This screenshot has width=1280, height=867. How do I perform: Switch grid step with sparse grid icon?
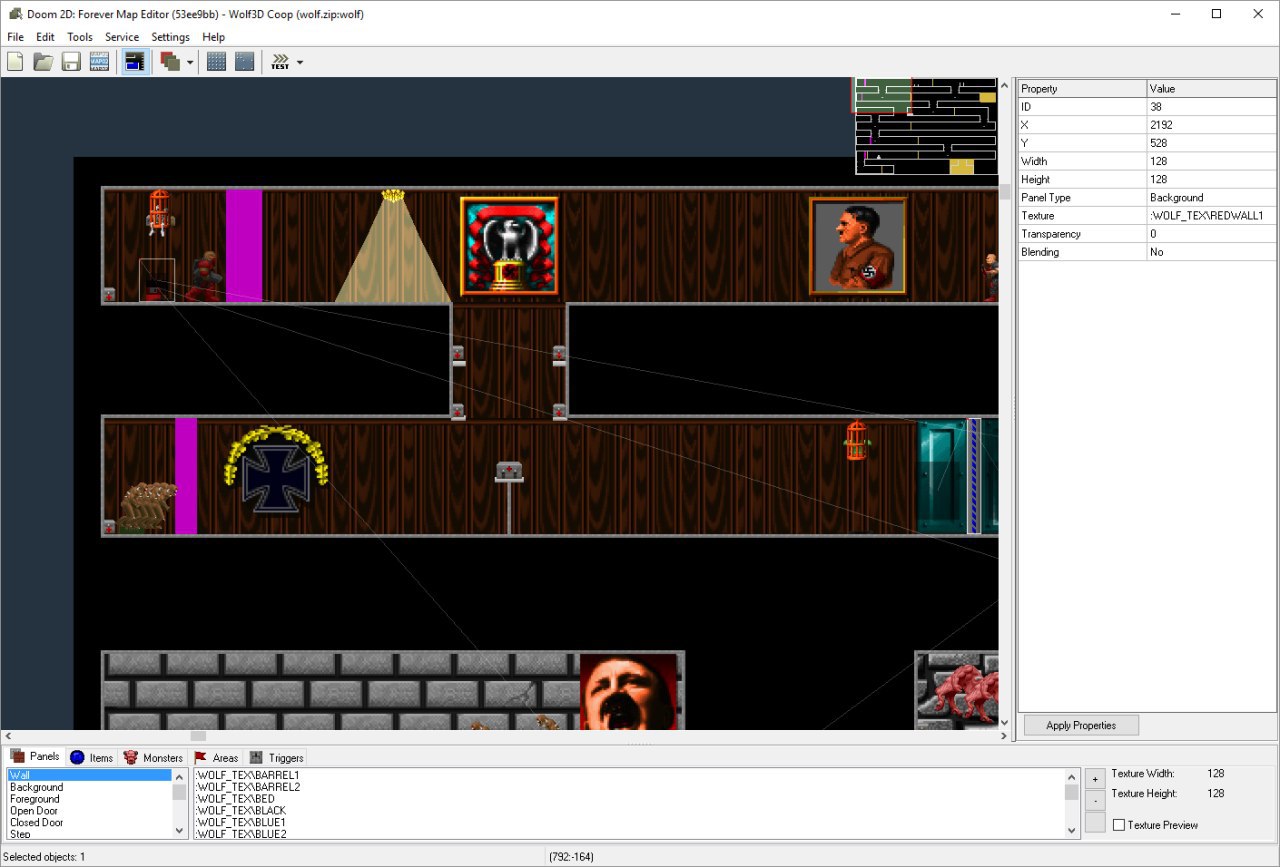pos(244,62)
